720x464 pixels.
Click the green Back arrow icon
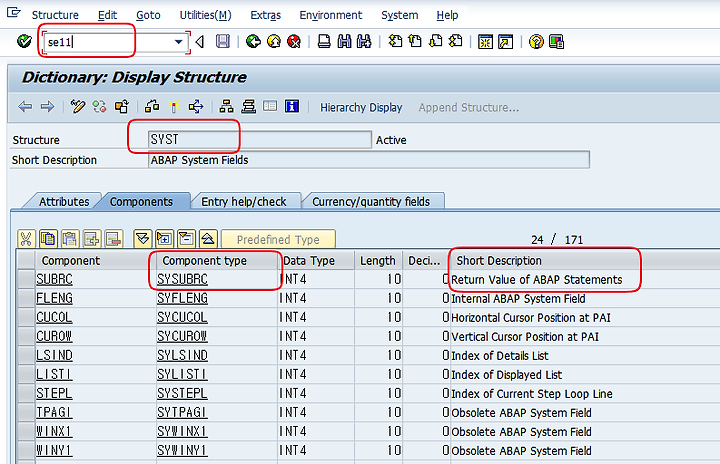(x=253, y=42)
